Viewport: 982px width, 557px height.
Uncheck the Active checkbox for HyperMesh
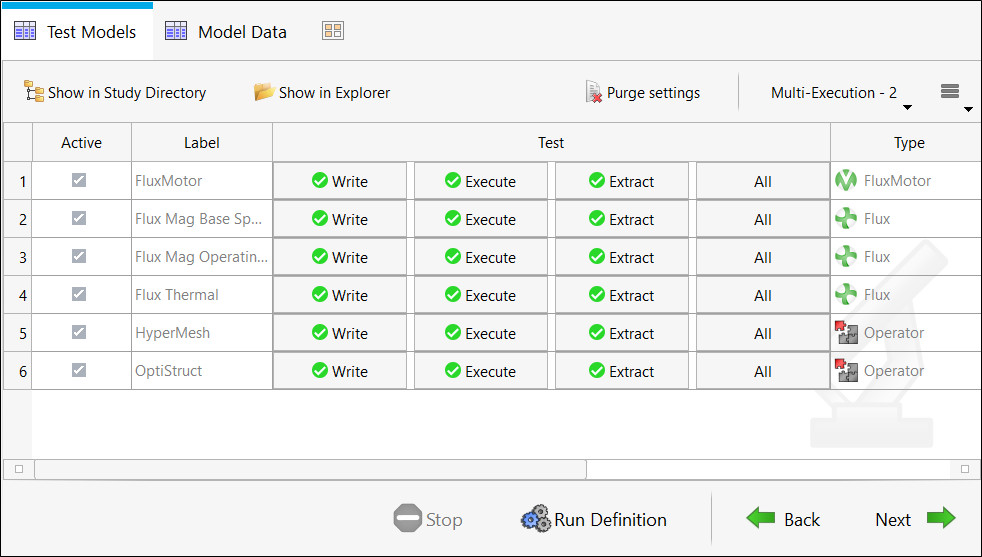click(x=79, y=332)
